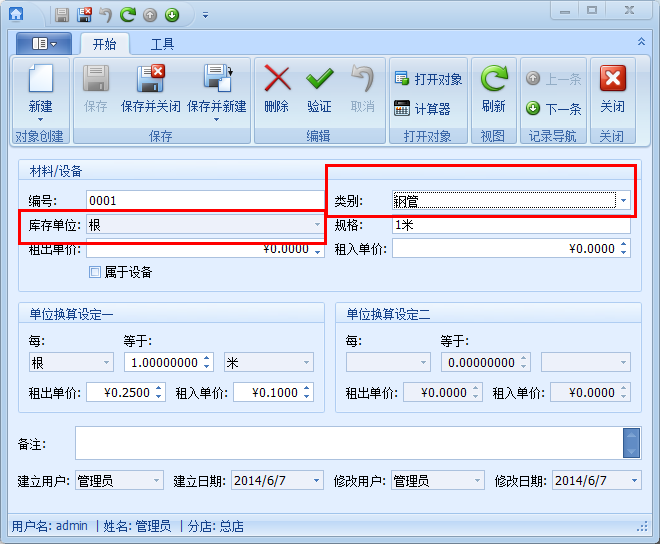
Task: Check the 属于设备 checkbox
Action: (x=95, y=272)
